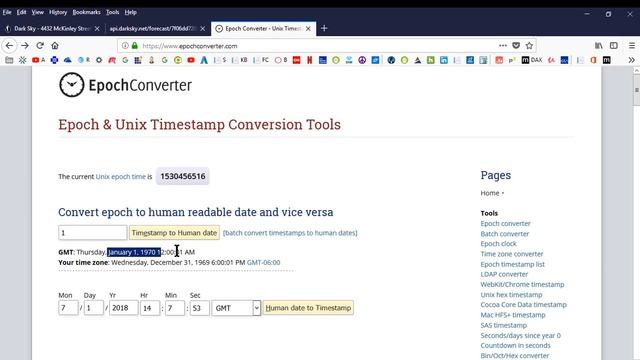
Task: Open the Firefox hamburger menu
Action: [632, 46]
